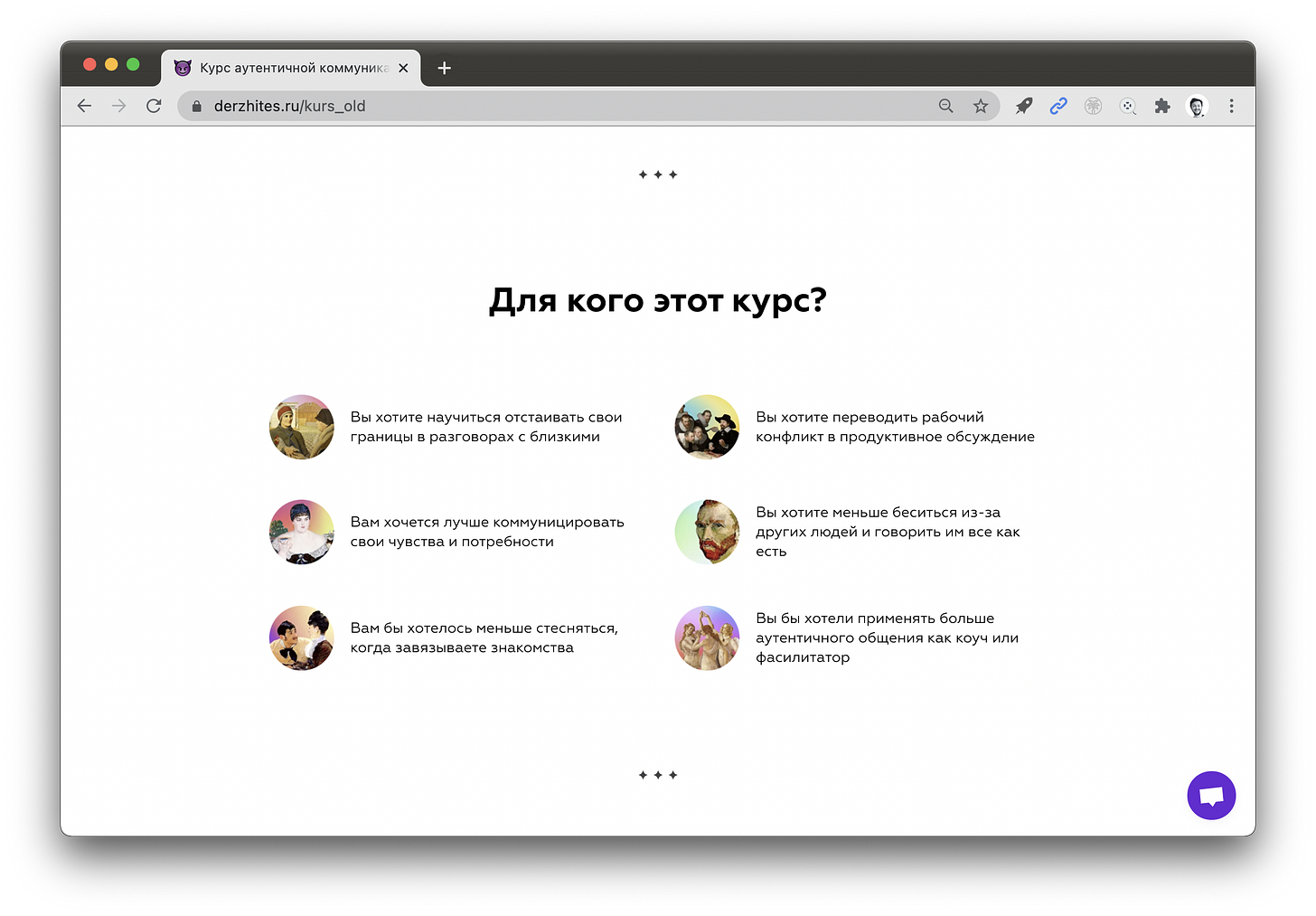The width and height of the screenshot is (1316, 916).
Task: Click the portrait next to отстаивать свои границы
Action: point(302,427)
